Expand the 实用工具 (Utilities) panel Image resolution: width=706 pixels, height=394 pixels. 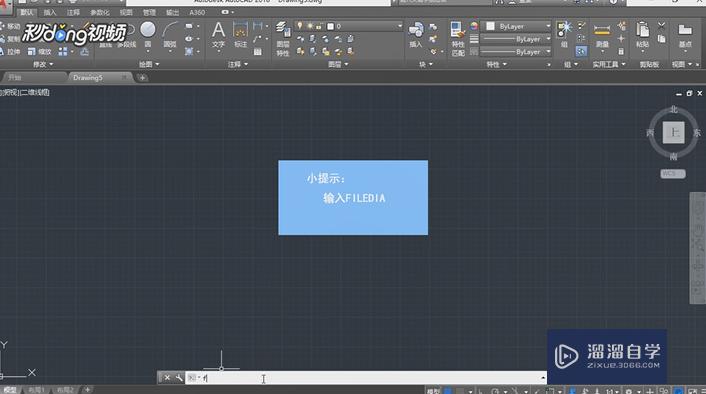[x=609, y=64]
